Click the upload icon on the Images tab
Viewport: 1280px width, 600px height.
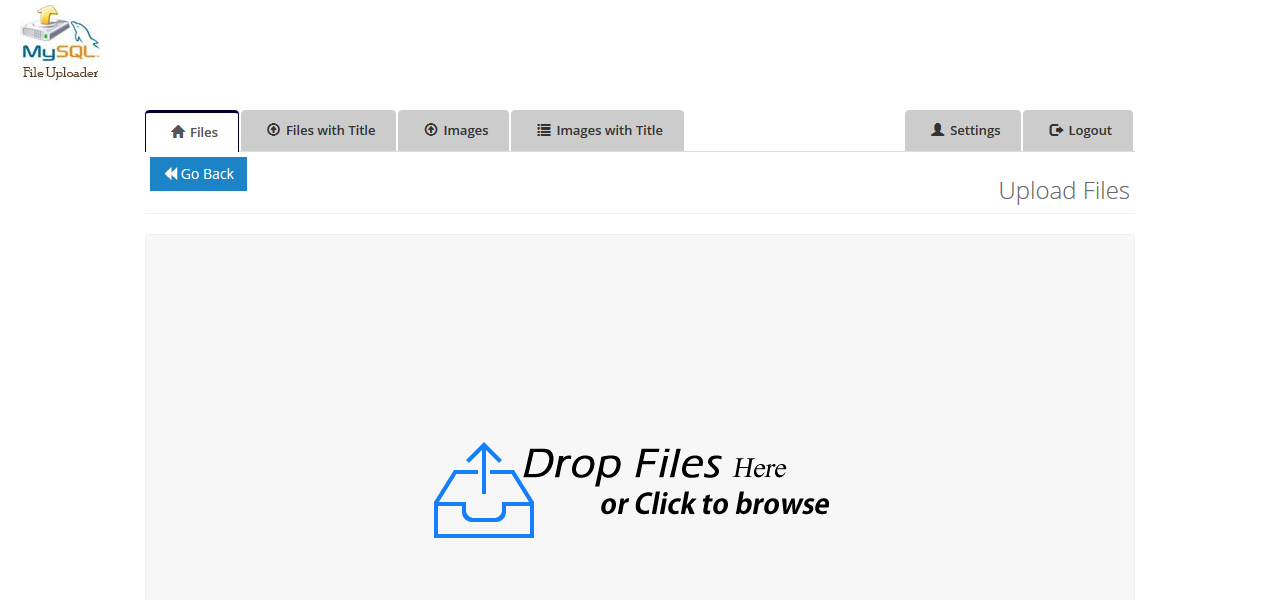coord(428,130)
